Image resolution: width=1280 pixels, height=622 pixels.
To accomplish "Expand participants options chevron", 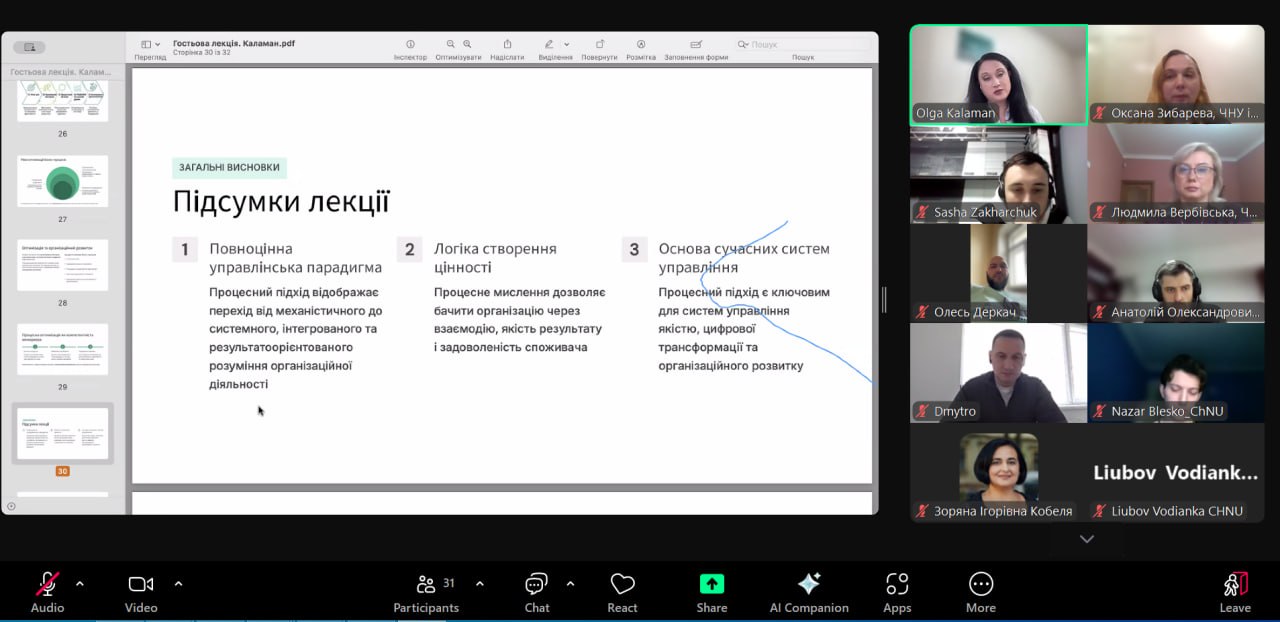I will click(479, 583).
